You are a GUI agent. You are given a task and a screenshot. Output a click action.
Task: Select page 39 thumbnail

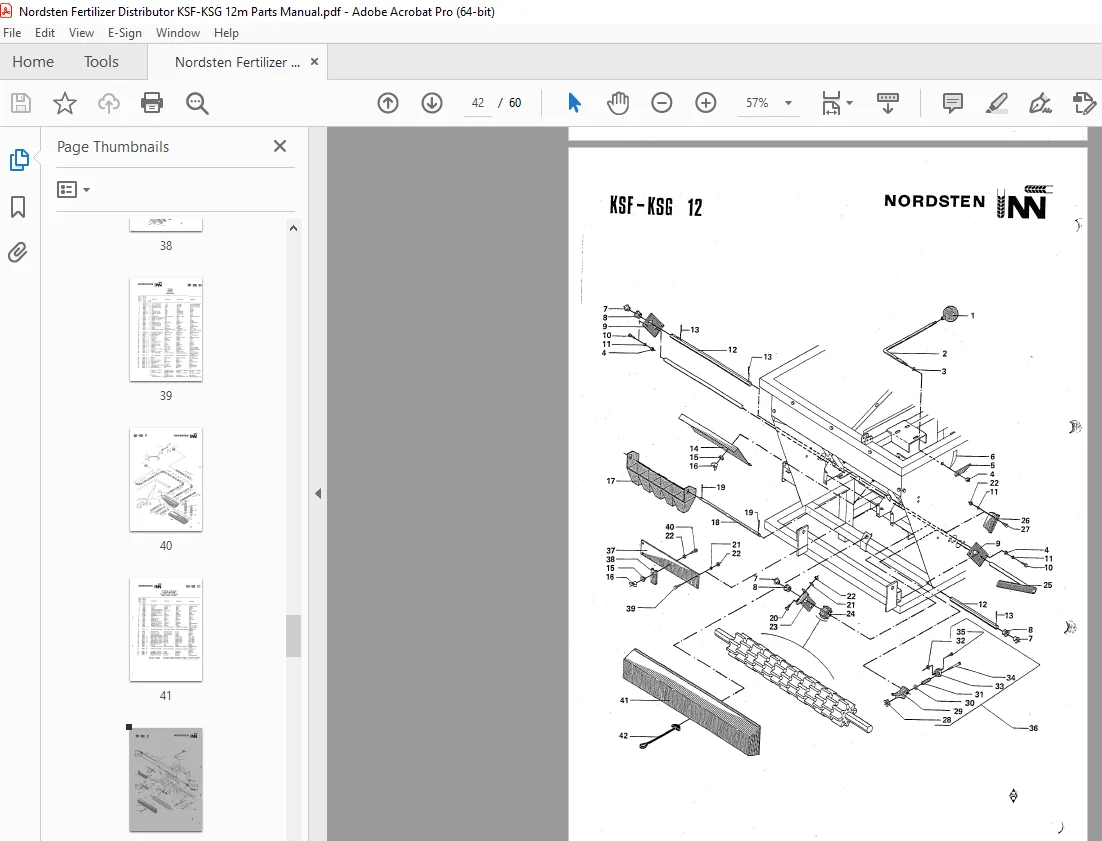(x=166, y=330)
